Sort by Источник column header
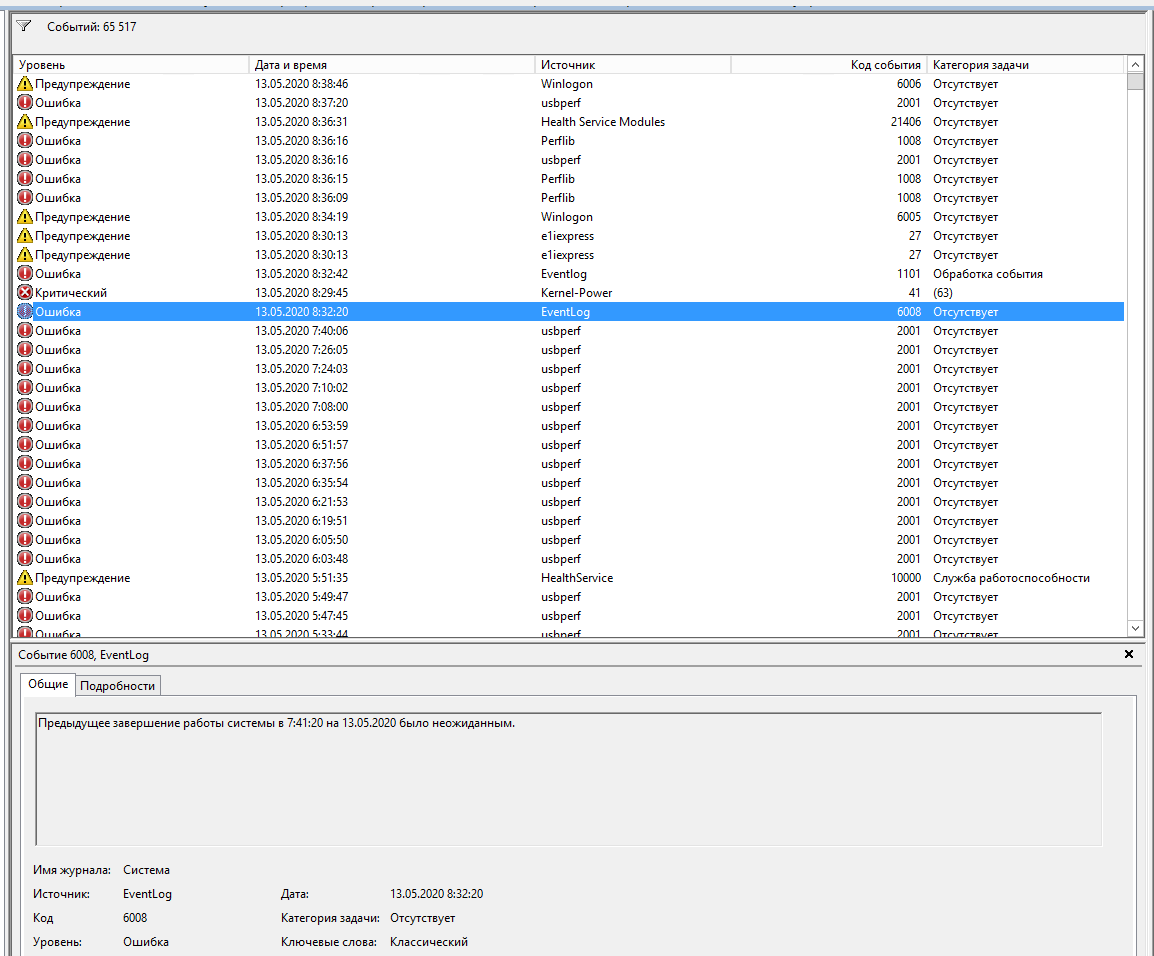1154x956 pixels. (x=633, y=65)
